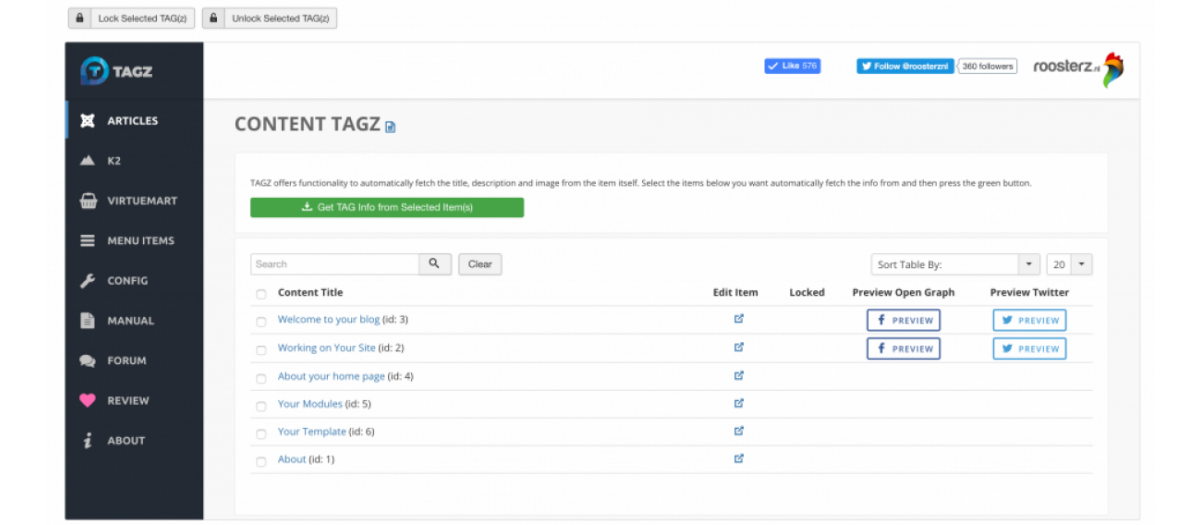Check the Welcome to your blog checkbox
Image resolution: width=1200 pixels, height=525 pixels.
click(261, 322)
